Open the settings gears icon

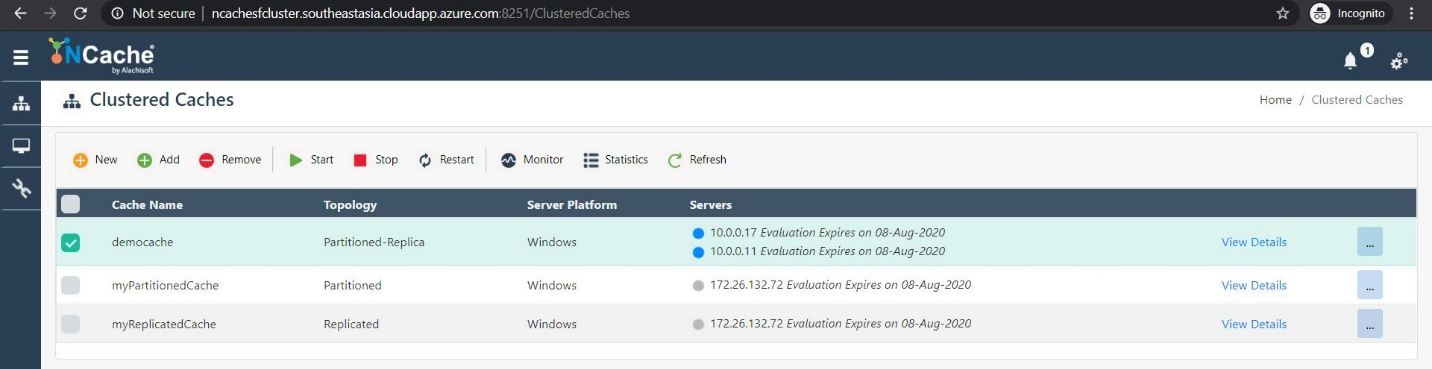click(x=1399, y=62)
